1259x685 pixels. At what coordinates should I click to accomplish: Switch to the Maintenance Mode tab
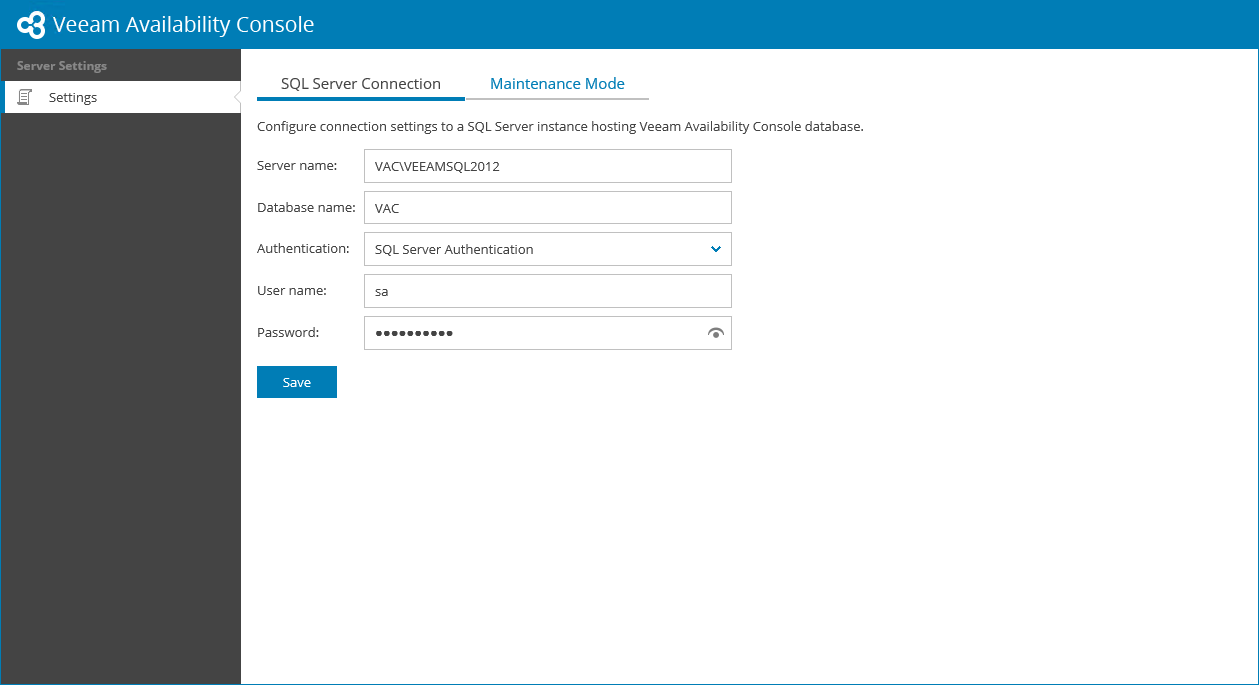(x=557, y=84)
